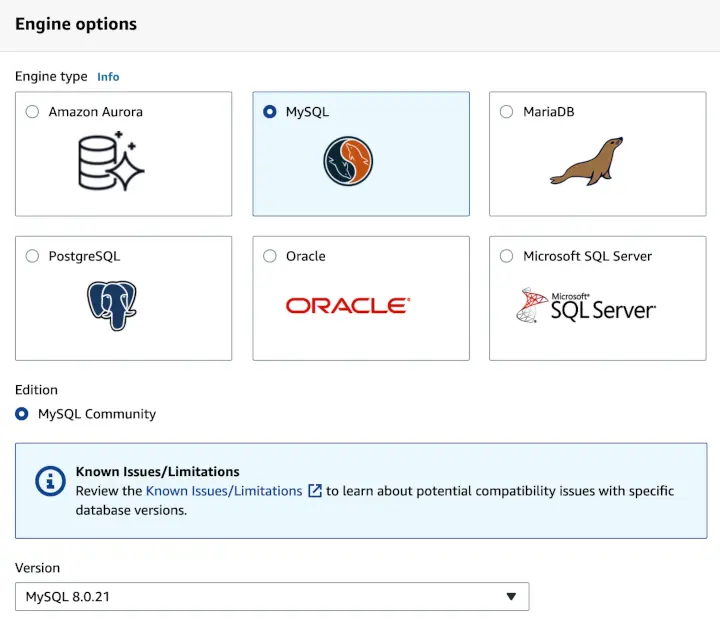Click the Microsoft SQL Server logo

pos(586,305)
